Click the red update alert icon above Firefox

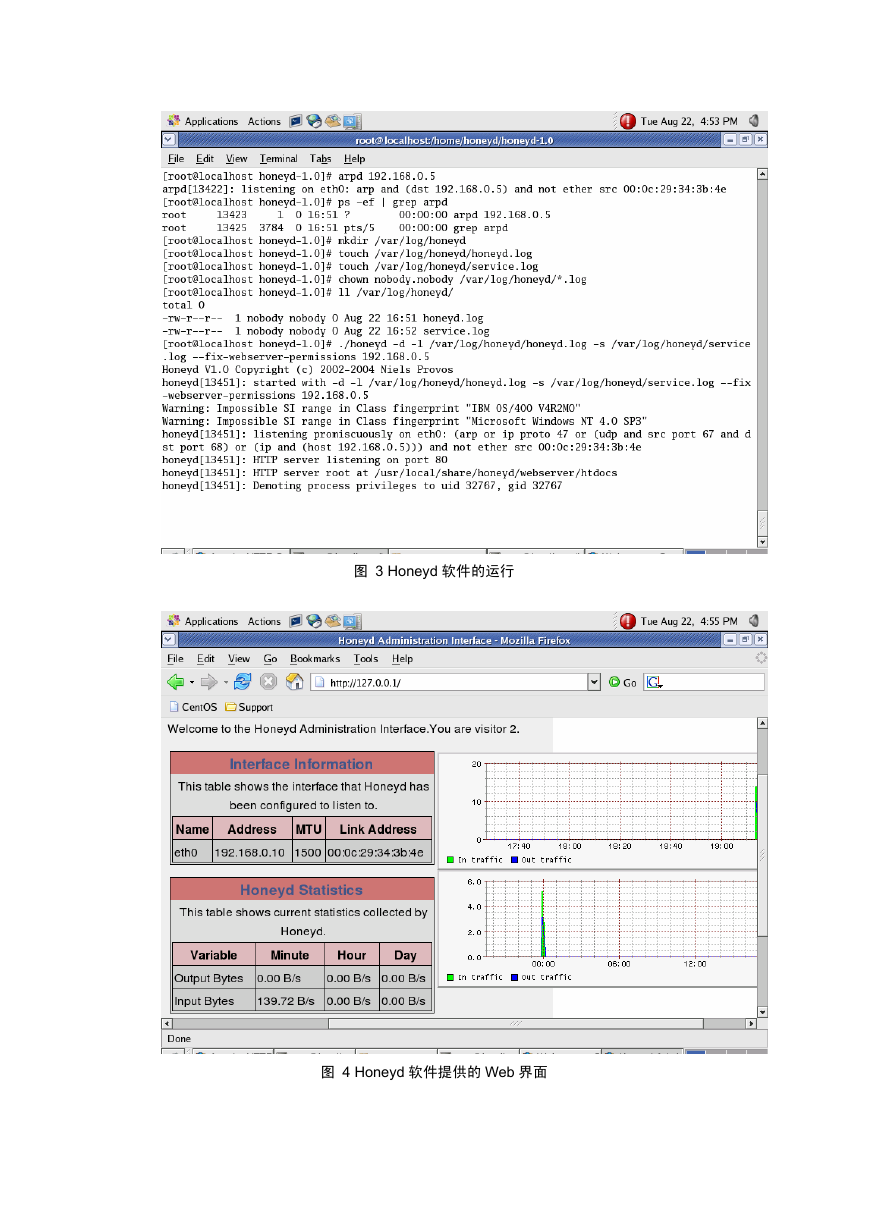628,621
